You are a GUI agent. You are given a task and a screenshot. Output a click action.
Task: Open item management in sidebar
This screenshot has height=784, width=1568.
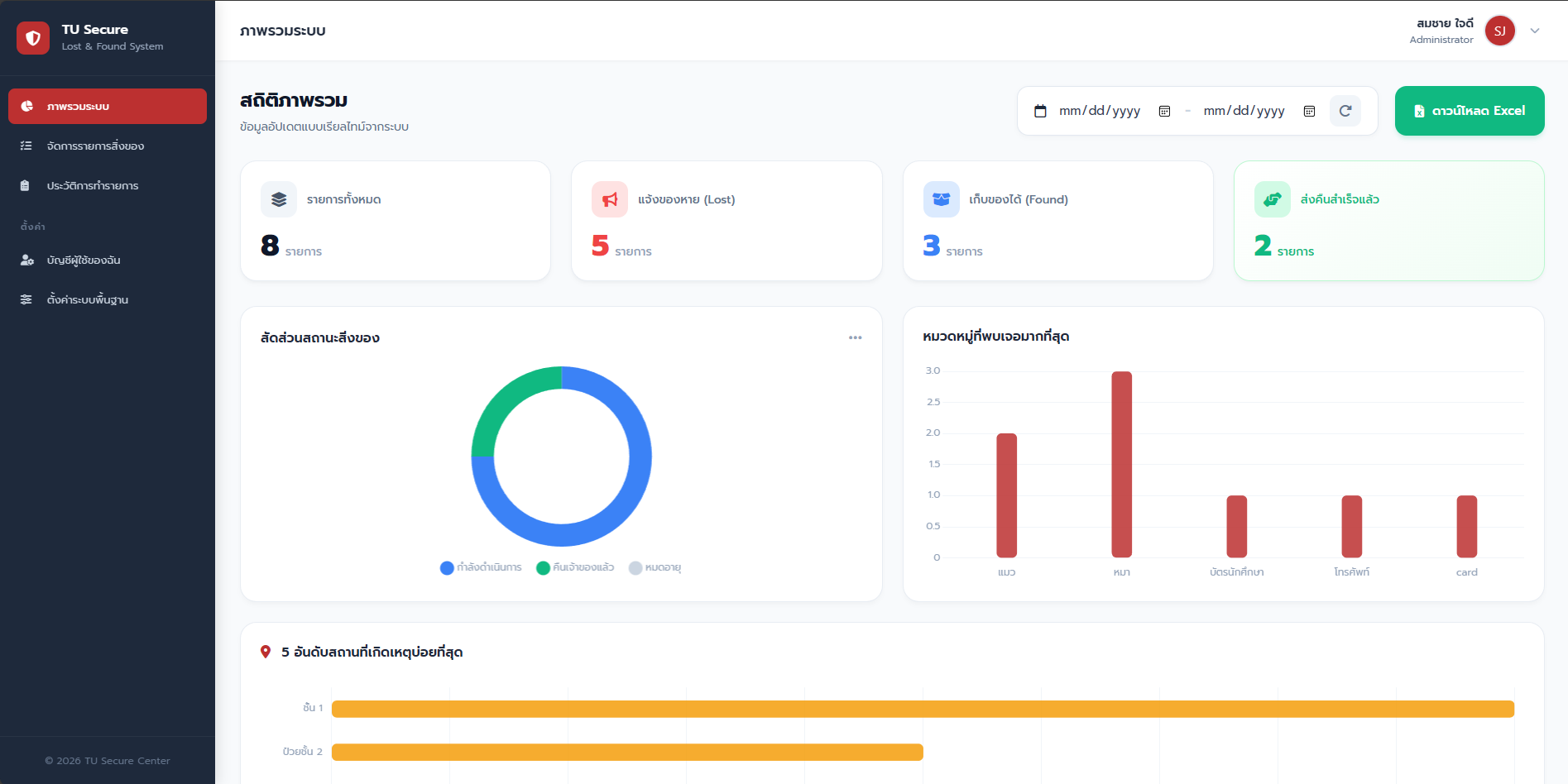(x=95, y=146)
